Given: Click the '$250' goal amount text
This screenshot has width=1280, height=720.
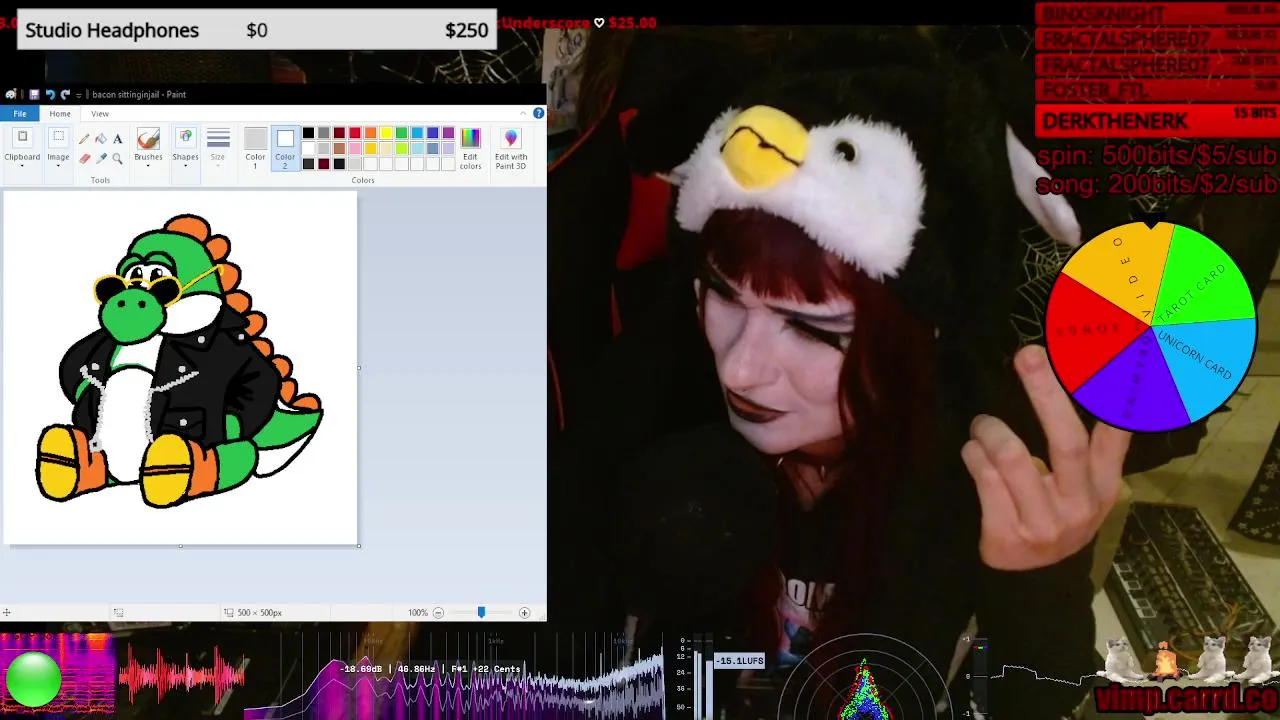Looking at the screenshot, I should (x=466, y=30).
